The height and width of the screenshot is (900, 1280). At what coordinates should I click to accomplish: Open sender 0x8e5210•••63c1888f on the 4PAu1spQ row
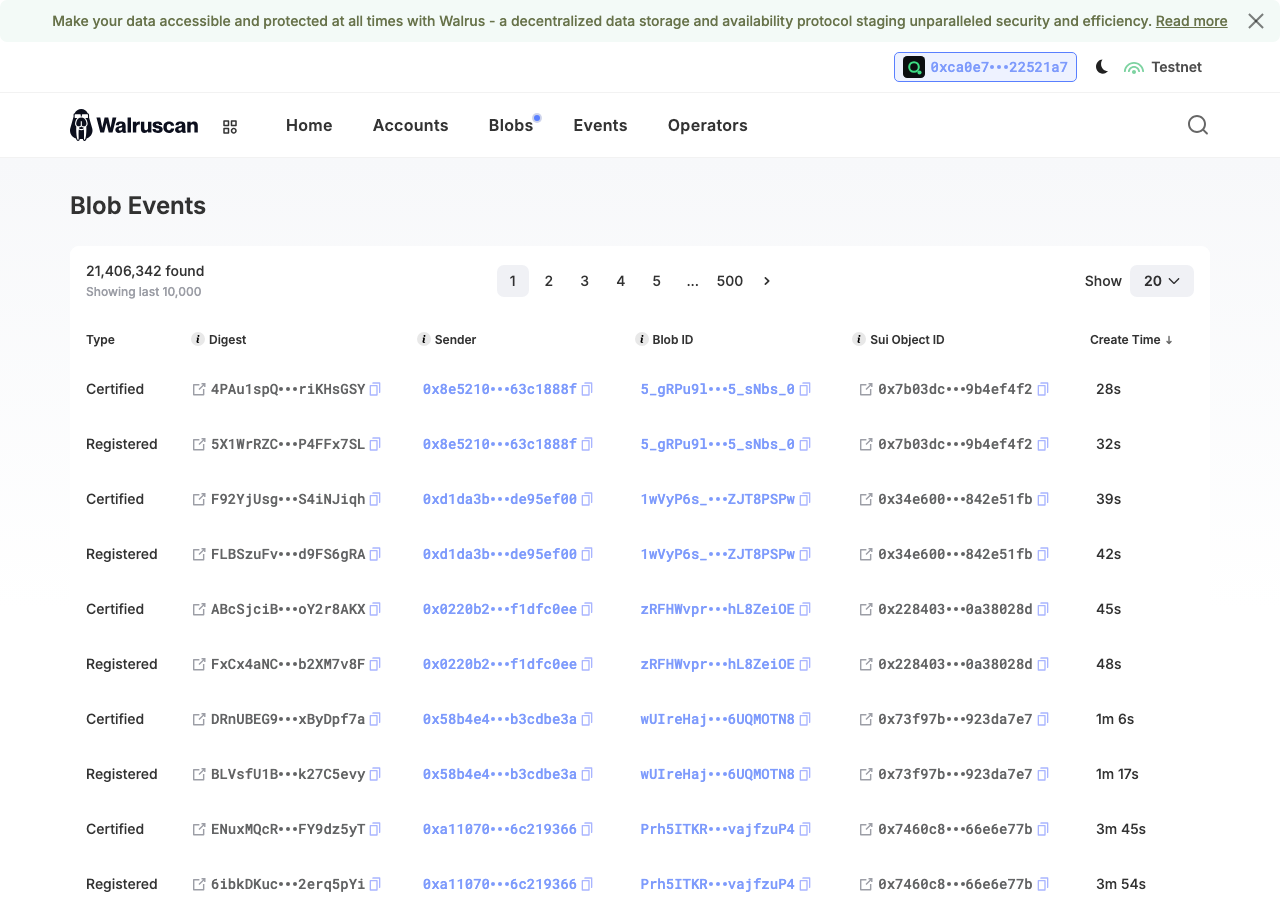click(500, 389)
